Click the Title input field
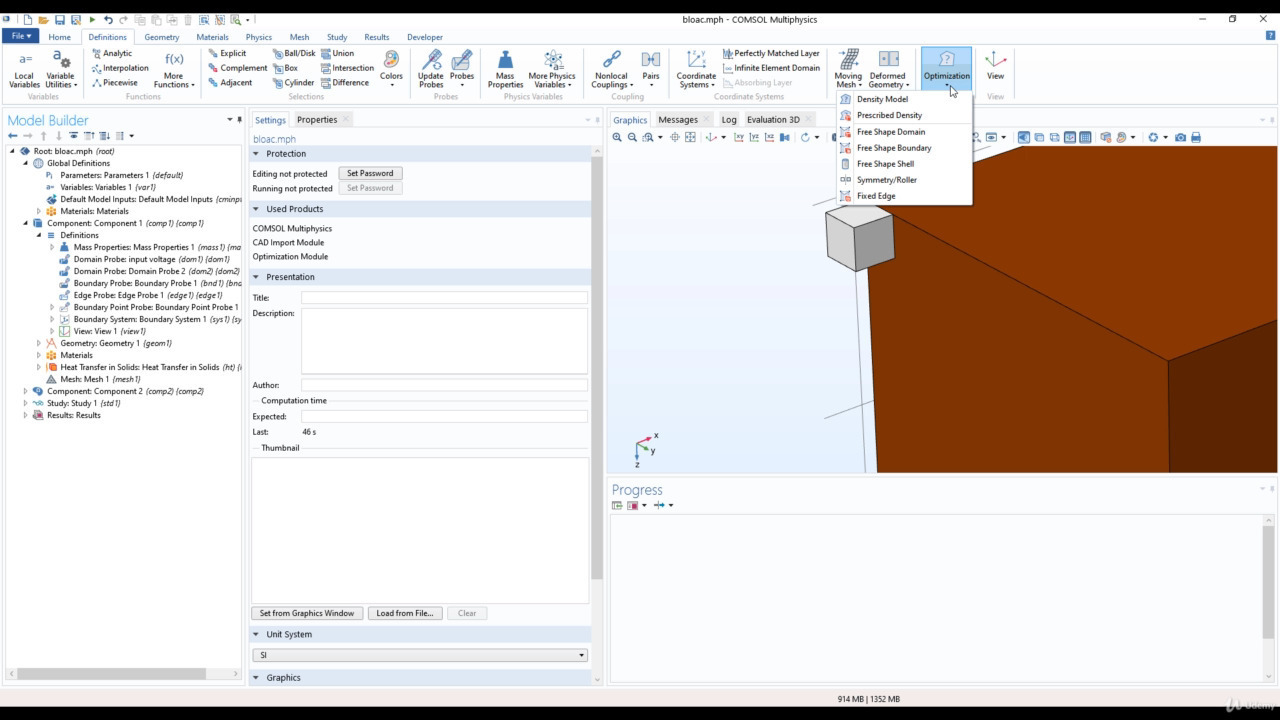The width and height of the screenshot is (1280, 720). (445, 298)
